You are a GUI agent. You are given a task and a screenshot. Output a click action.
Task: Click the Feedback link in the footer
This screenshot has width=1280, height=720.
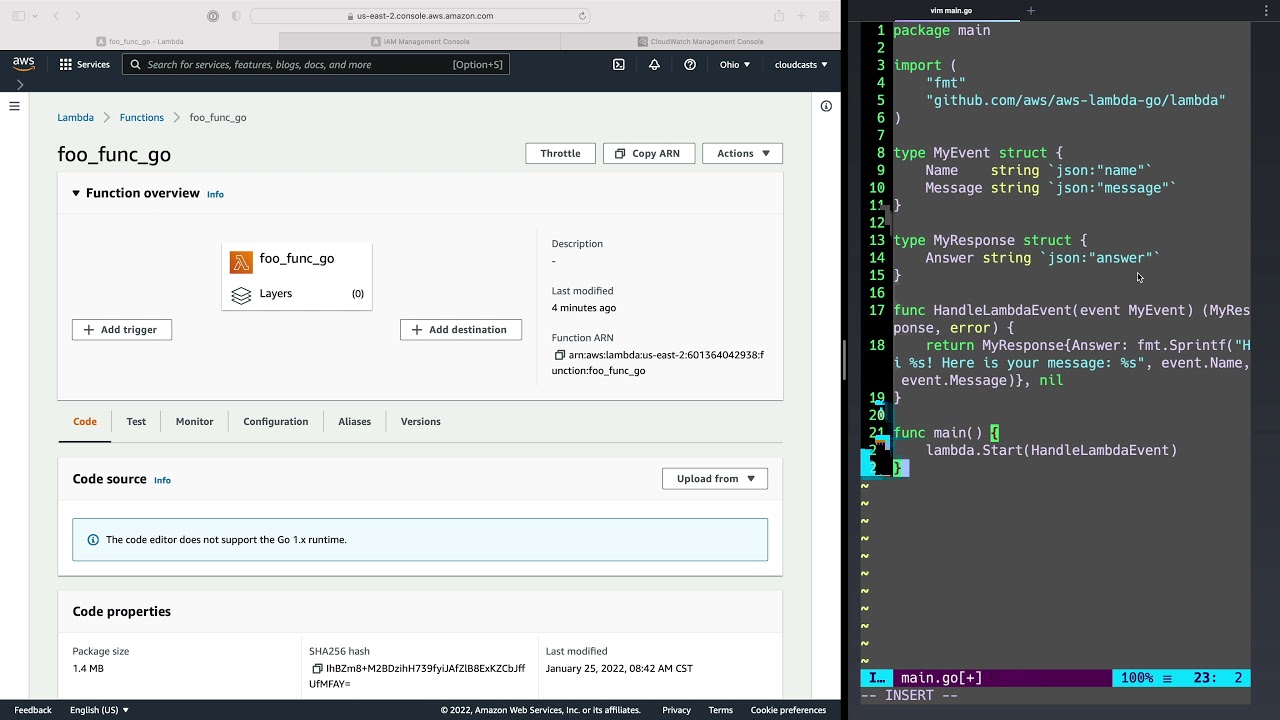tap(33, 710)
